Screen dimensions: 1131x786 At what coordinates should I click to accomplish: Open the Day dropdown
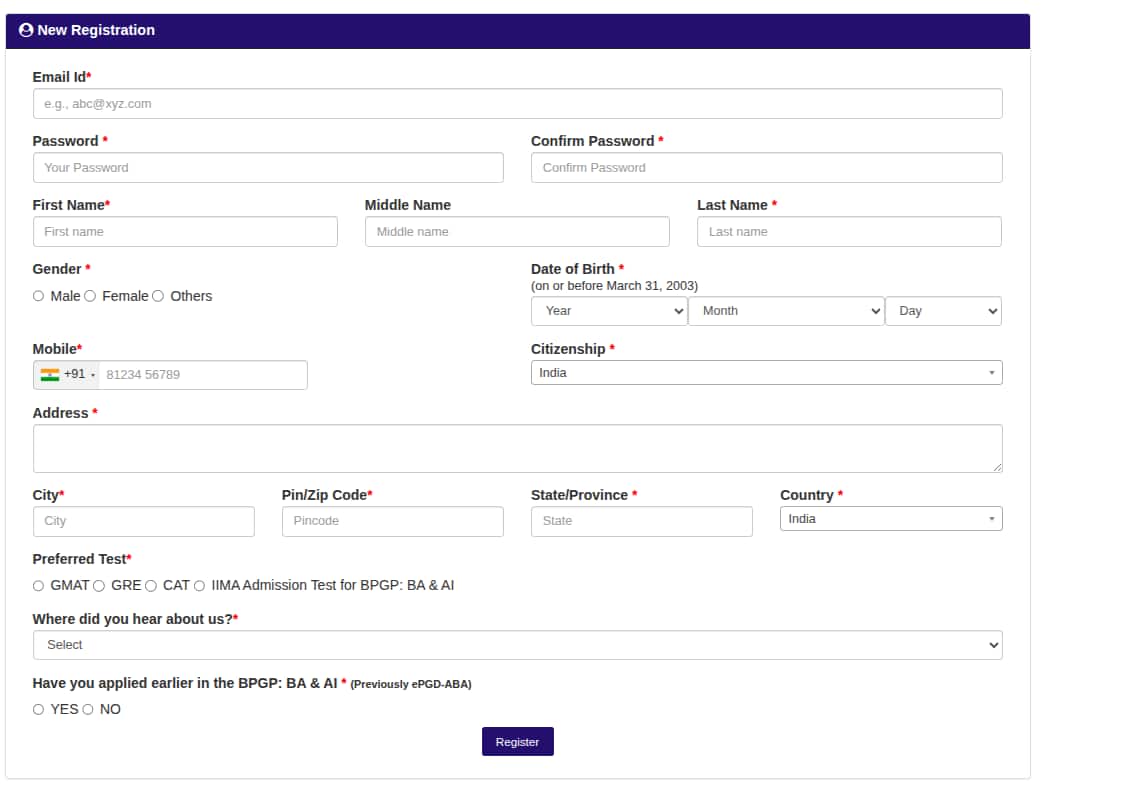[943, 311]
